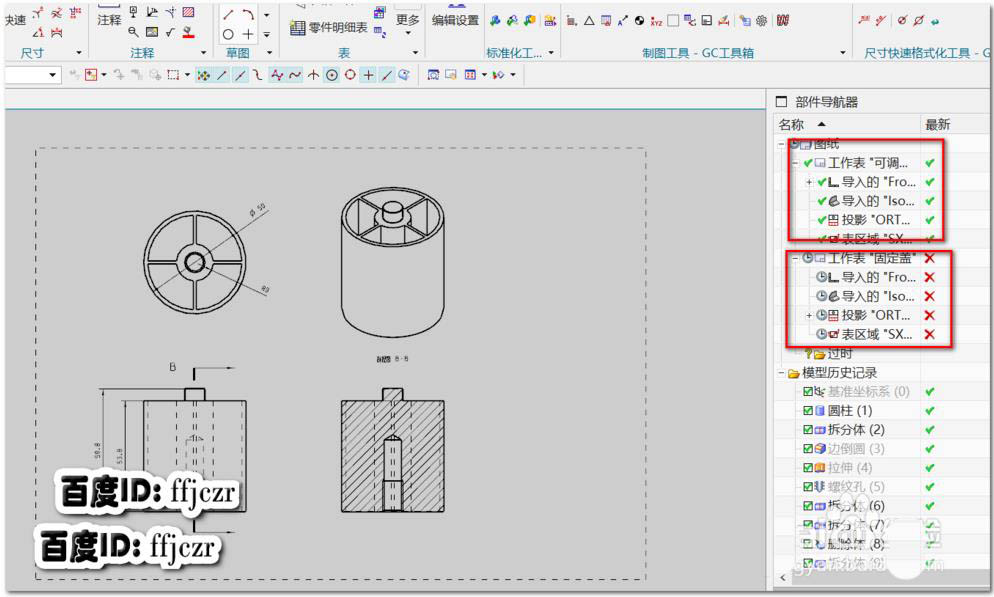This screenshot has width=994, height=597.
Task: Collapse the 工作表 "可调..." tree node
Action: (x=795, y=163)
